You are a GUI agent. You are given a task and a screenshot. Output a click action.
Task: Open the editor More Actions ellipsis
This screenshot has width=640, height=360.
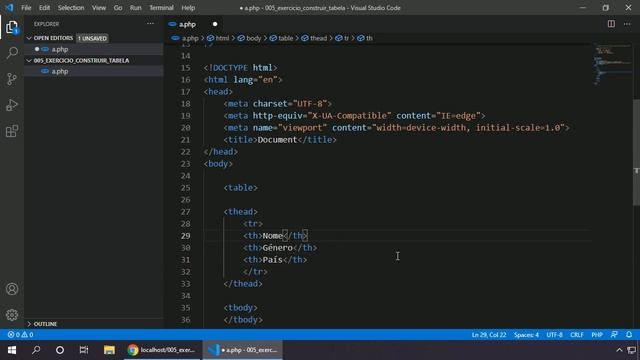(627, 24)
